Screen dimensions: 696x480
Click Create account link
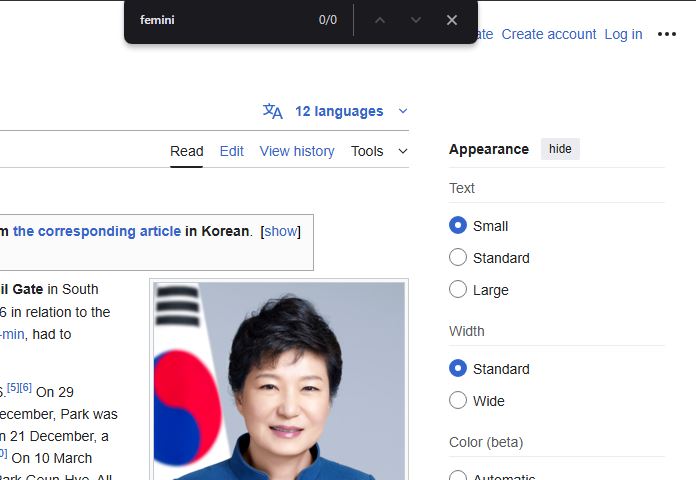549,34
